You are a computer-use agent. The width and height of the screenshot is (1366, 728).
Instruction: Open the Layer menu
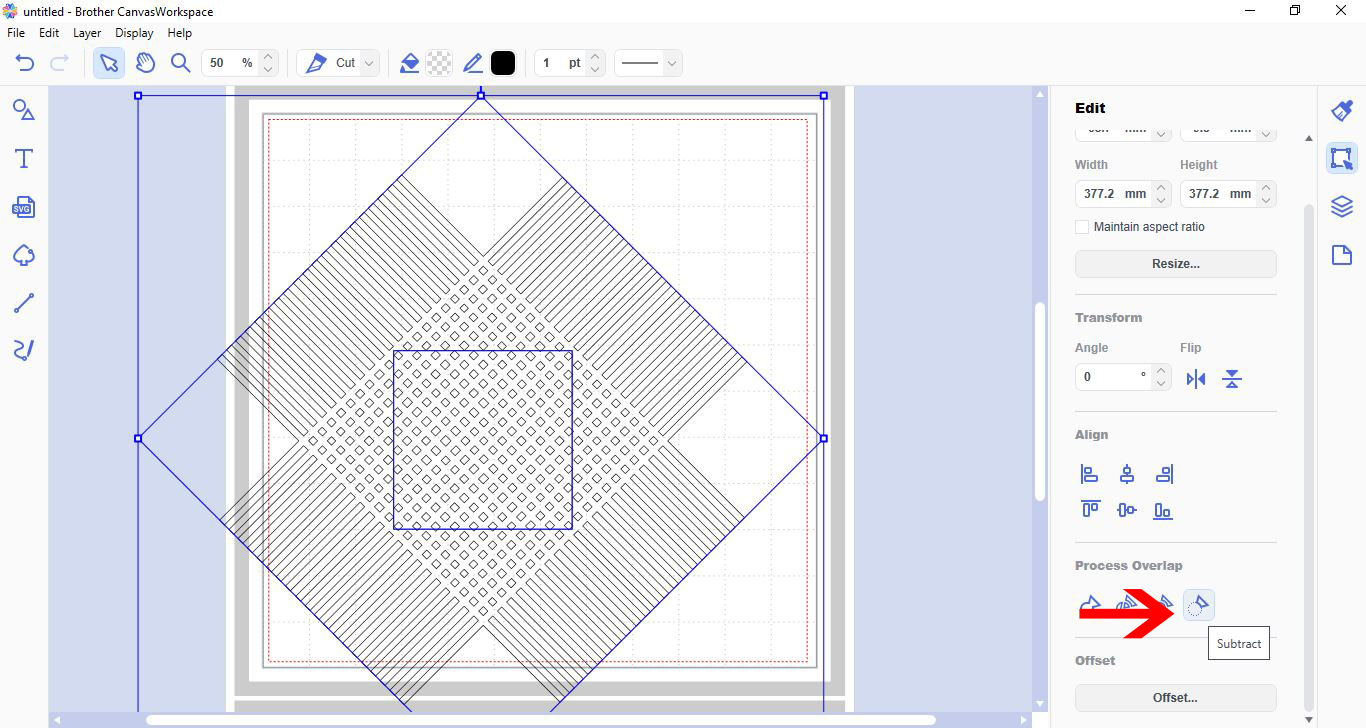(x=87, y=33)
